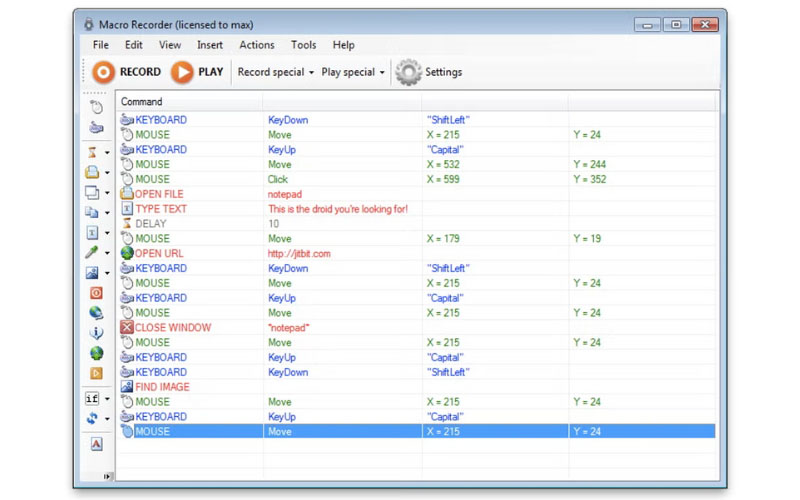
Task: Click the type text icon in sidebar
Action: click(92, 233)
